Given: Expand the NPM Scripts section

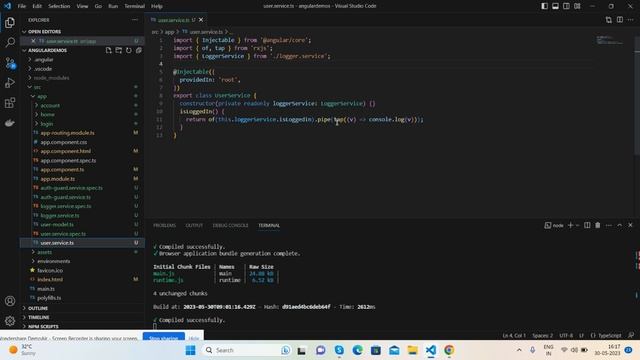Looking at the screenshot, I should [x=82, y=327].
